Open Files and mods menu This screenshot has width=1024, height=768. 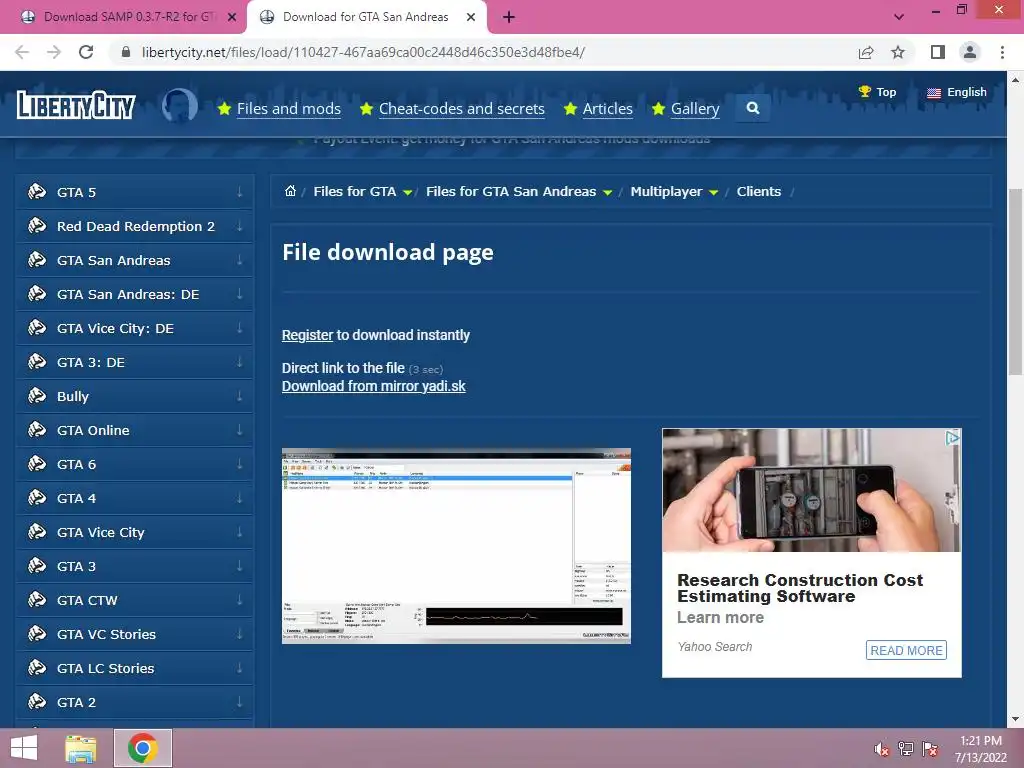(x=289, y=108)
